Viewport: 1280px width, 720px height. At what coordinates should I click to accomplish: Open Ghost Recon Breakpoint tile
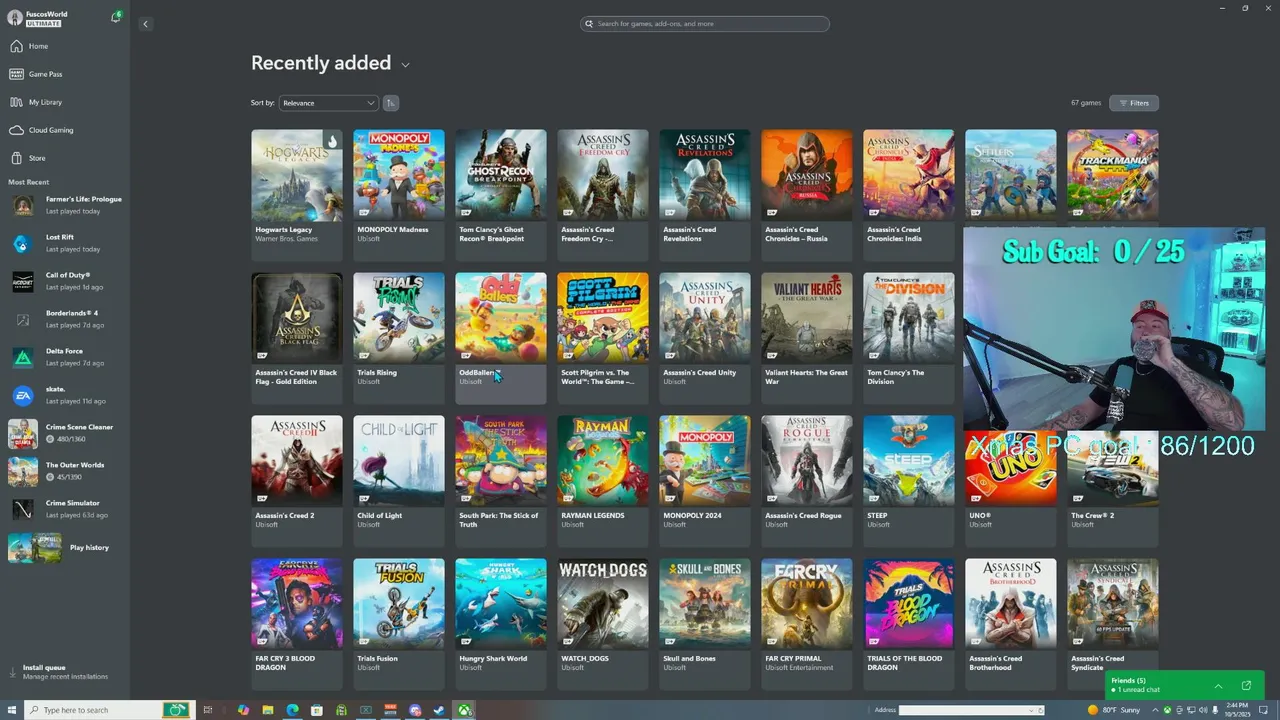click(x=501, y=195)
